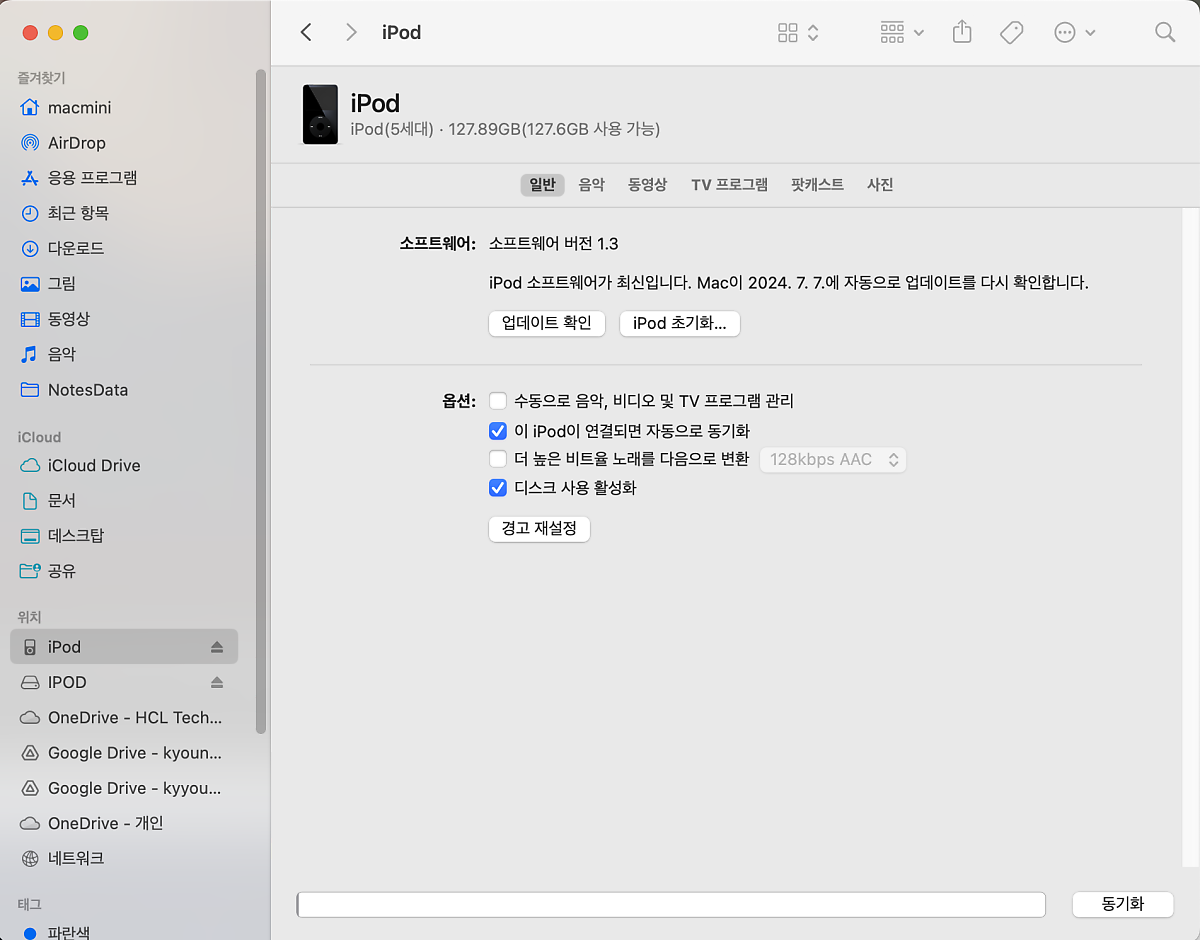Click the forward navigation arrow

(x=351, y=32)
